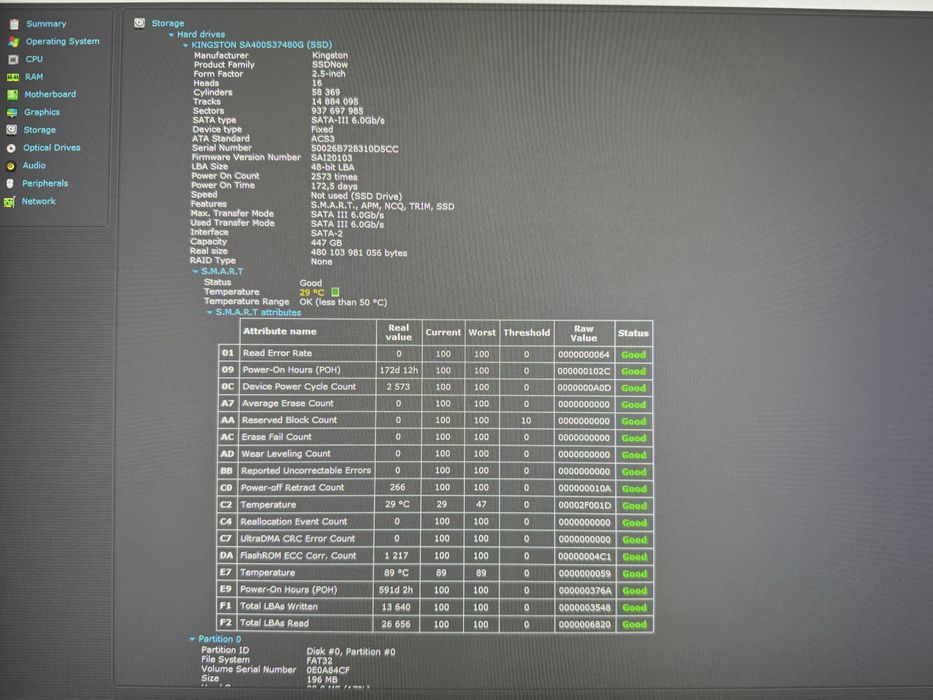Click the 591d 2h real value cell
This screenshot has width=933, height=700.
396,590
